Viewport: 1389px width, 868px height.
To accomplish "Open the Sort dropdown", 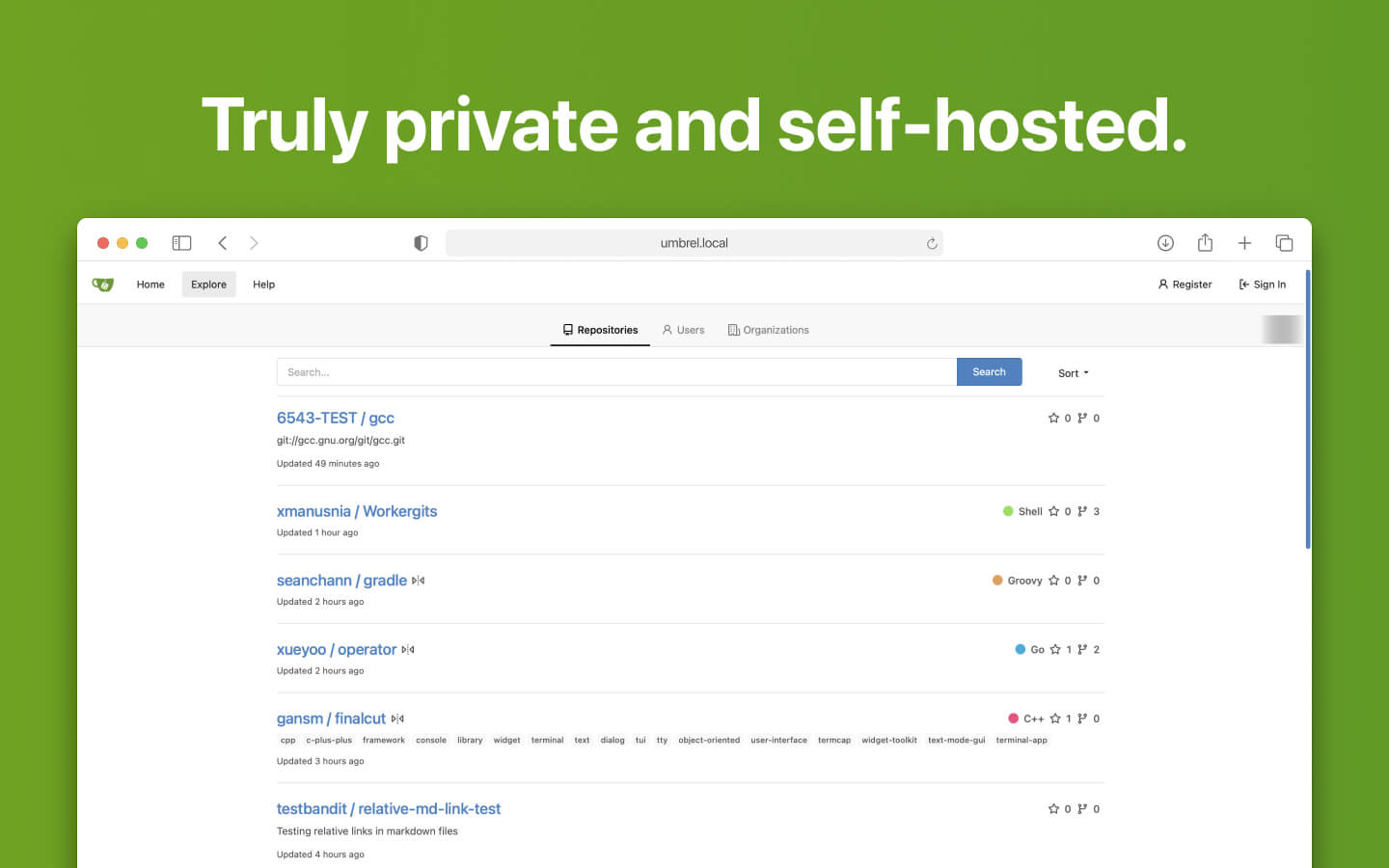I will pos(1073,372).
